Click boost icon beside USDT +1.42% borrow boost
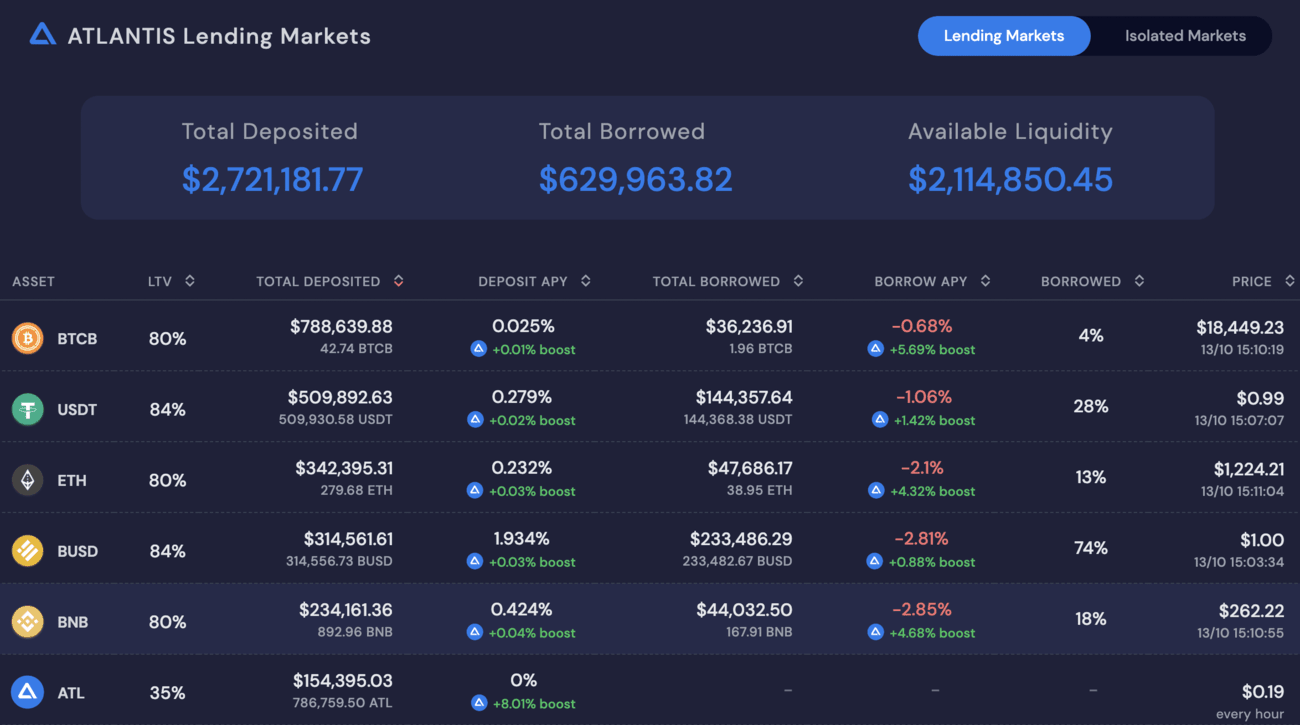1300x725 pixels. point(879,420)
